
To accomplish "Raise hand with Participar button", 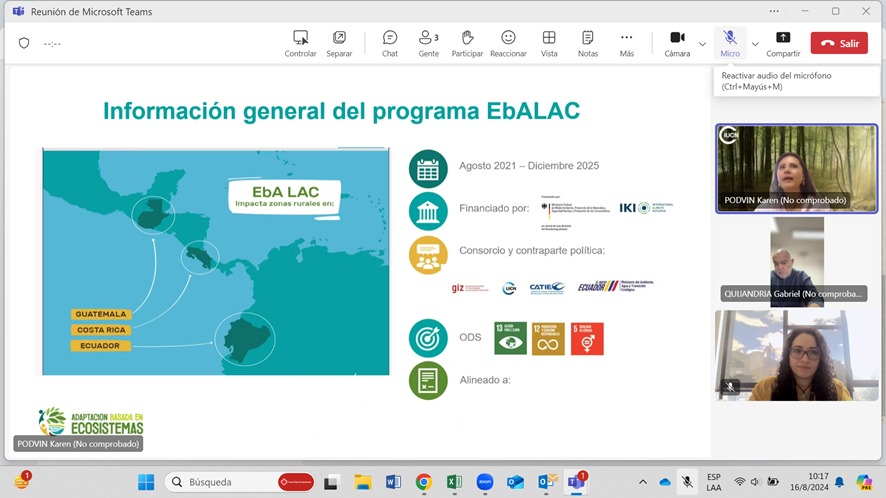I will click(x=467, y=43).
